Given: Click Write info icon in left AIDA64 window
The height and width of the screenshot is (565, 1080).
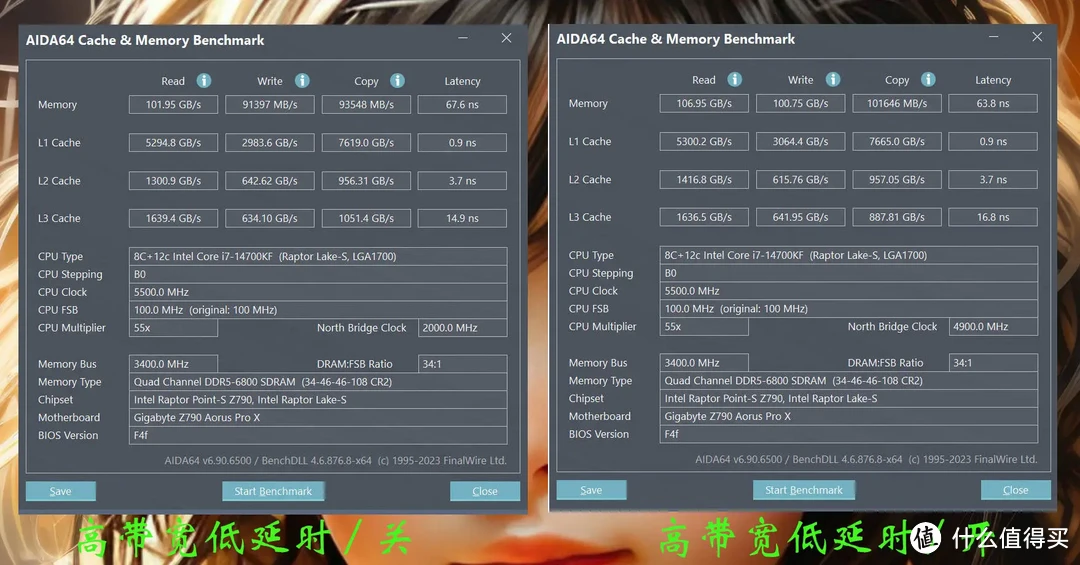Looking at the screenshot, I should click(302, 81).
